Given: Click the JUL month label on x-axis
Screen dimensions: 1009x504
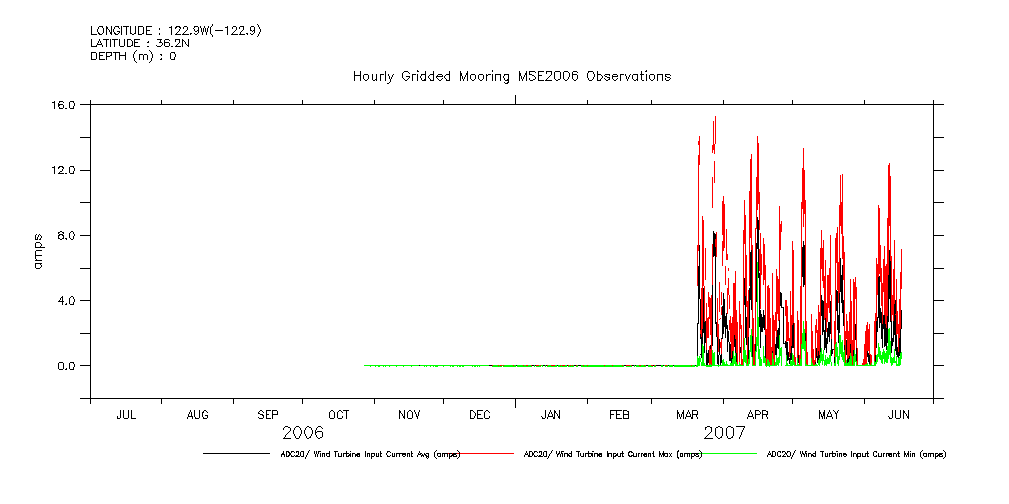Looking at the screenshot, I should pyautogui.click(x=126, y=414).
